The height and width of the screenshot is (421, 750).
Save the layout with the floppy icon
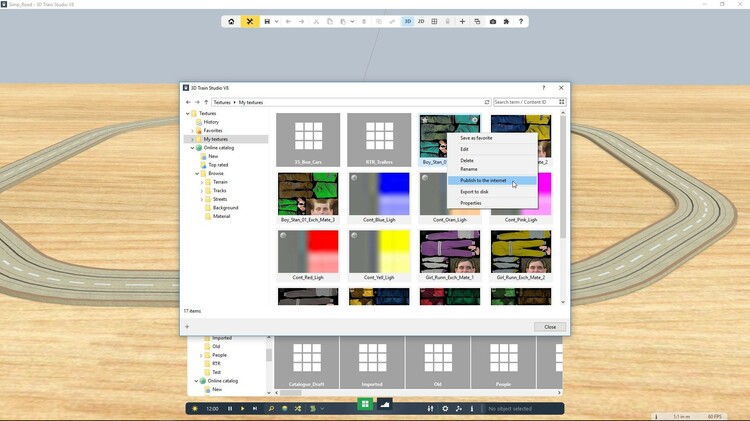(x=267, y=22)
